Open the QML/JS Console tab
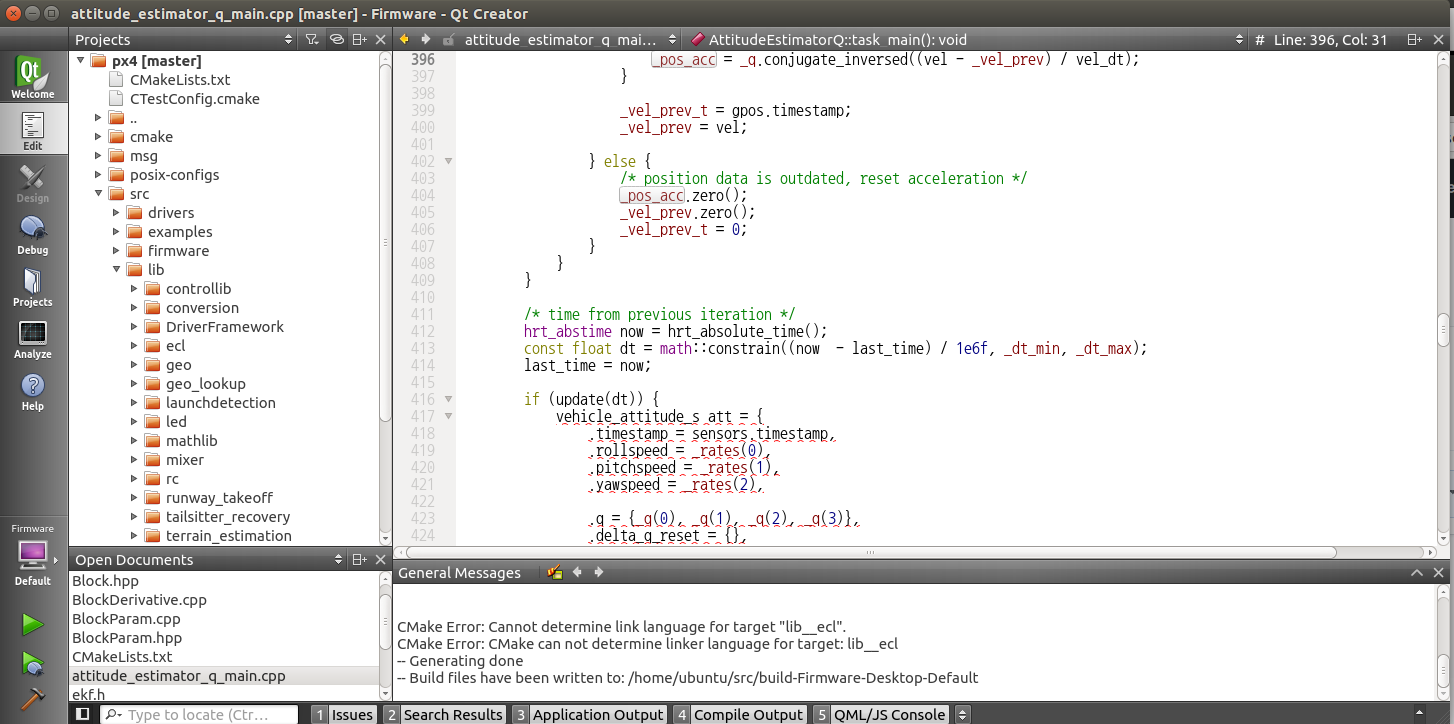 click(879, 714)
